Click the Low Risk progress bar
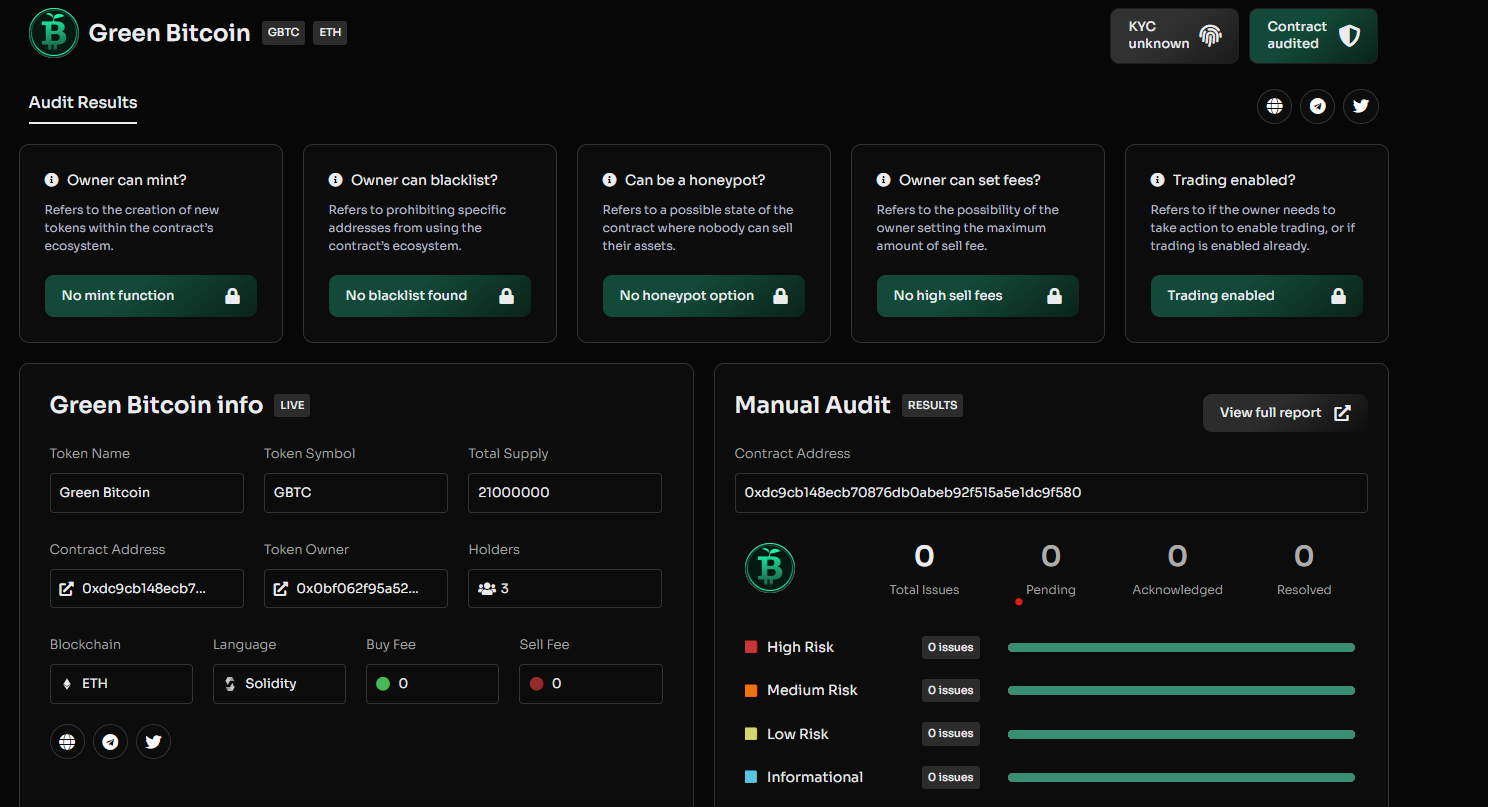The width and height of the screenshot is (1488, 807). pyautogui.click(x=1181, y=734)
